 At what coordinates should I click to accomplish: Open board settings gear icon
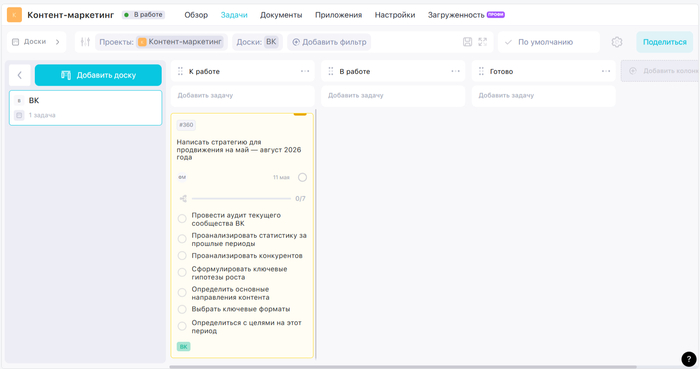pyautogui.click(x=617, y=42)
